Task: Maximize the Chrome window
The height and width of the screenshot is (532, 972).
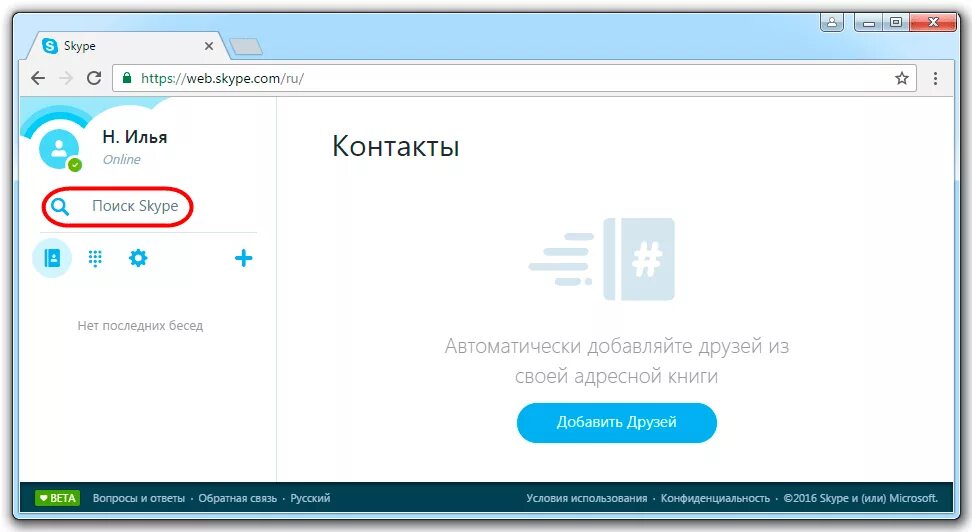Action: pyautogui.click(x=896, y=22)
